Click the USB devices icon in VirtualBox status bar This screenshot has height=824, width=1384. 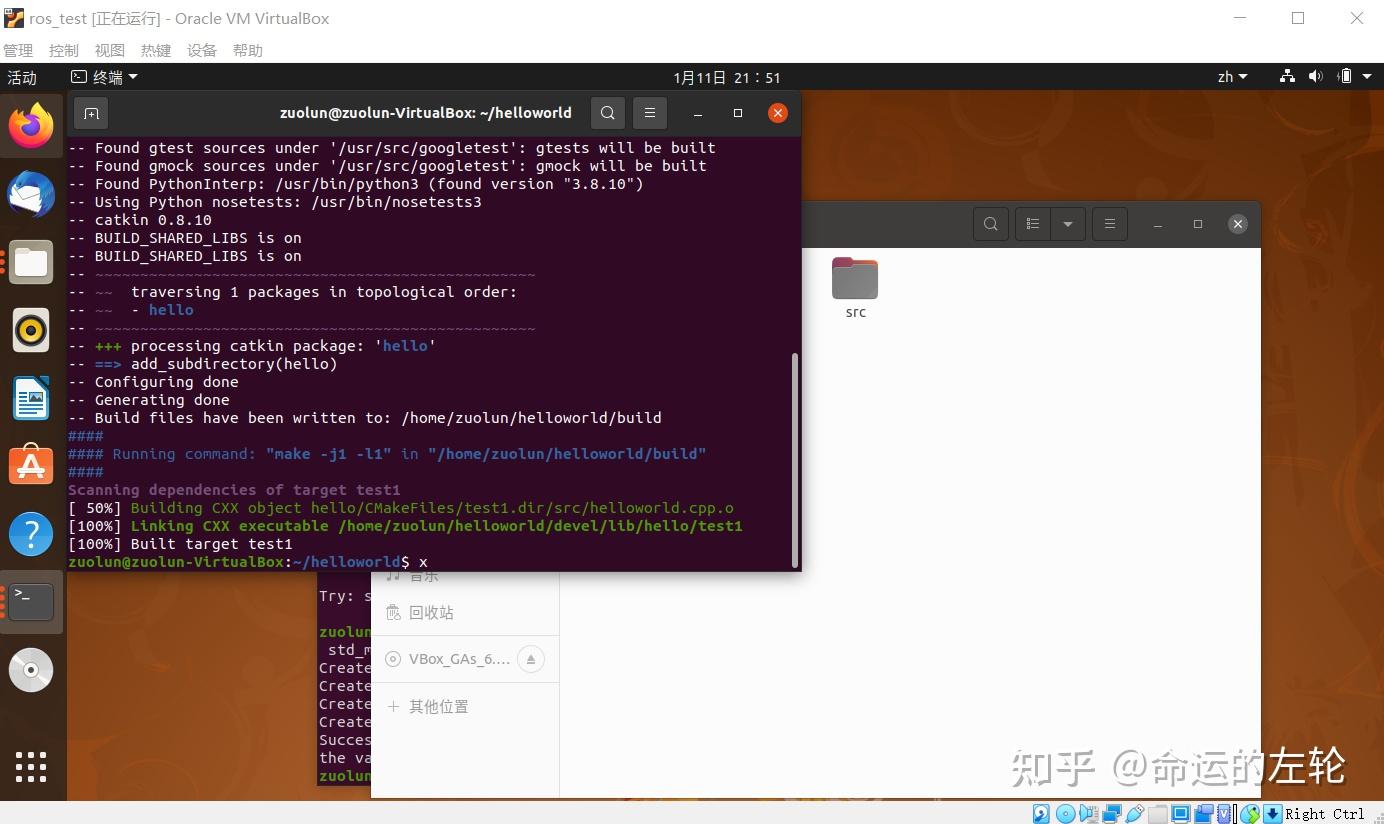coord(1135,813)
